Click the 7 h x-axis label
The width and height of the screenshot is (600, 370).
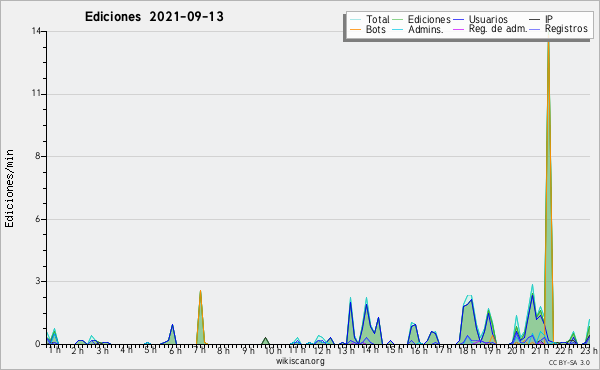(x=200, y=350)
